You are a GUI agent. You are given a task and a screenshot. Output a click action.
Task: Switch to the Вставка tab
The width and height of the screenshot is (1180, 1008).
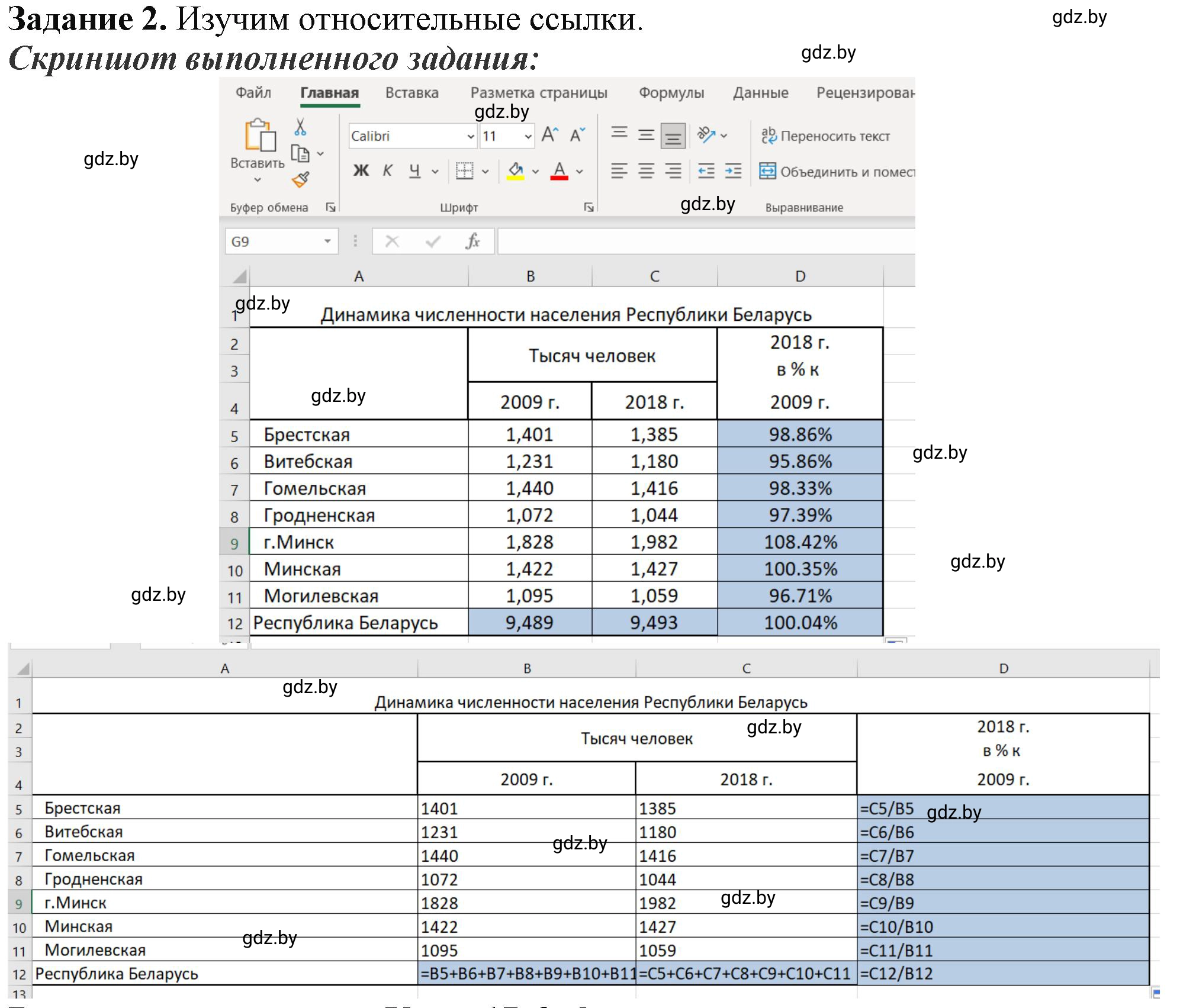[412, 93]
